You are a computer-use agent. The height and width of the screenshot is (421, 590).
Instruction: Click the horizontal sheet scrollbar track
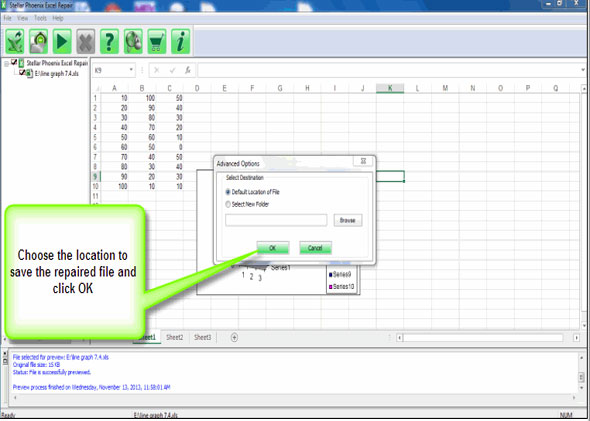pyautogui.click(x=483, y=338)
